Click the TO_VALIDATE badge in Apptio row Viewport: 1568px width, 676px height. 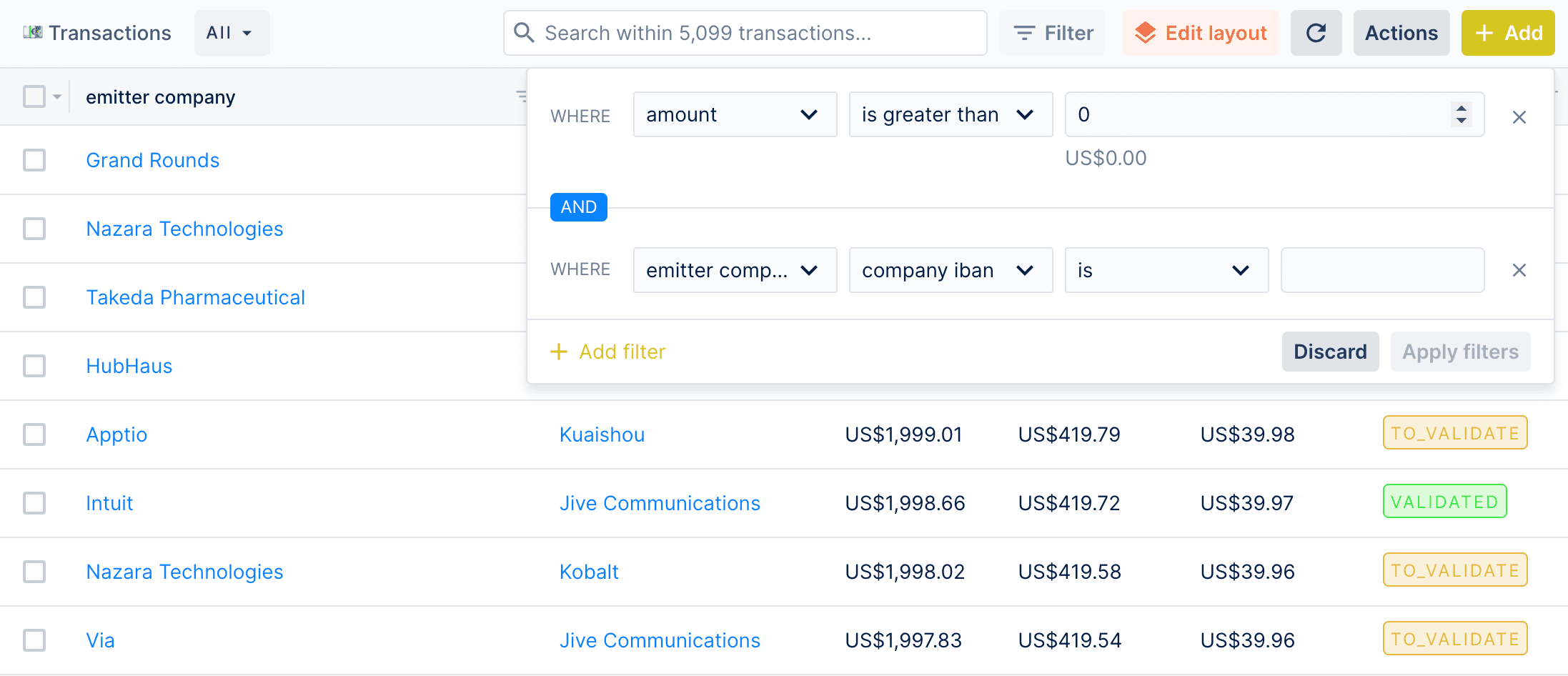pyautogui.click(x=1454, y=433)
